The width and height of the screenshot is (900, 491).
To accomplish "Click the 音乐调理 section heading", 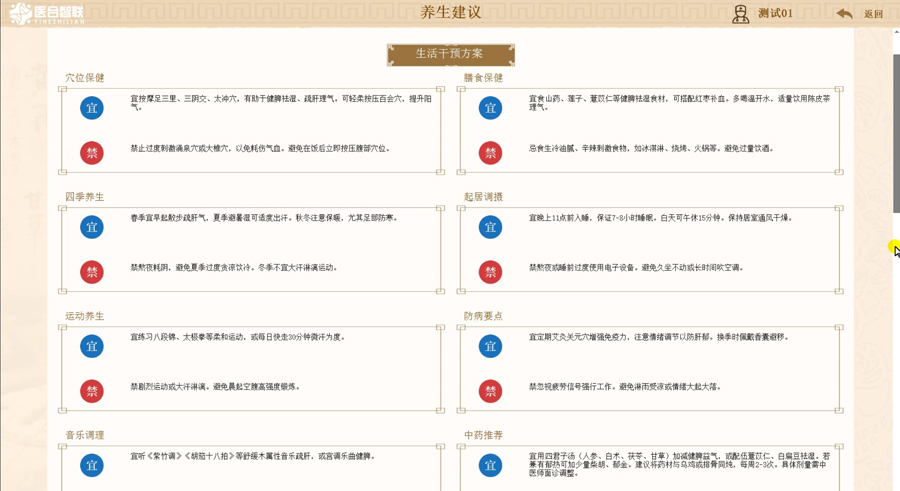I will [84, 435].
